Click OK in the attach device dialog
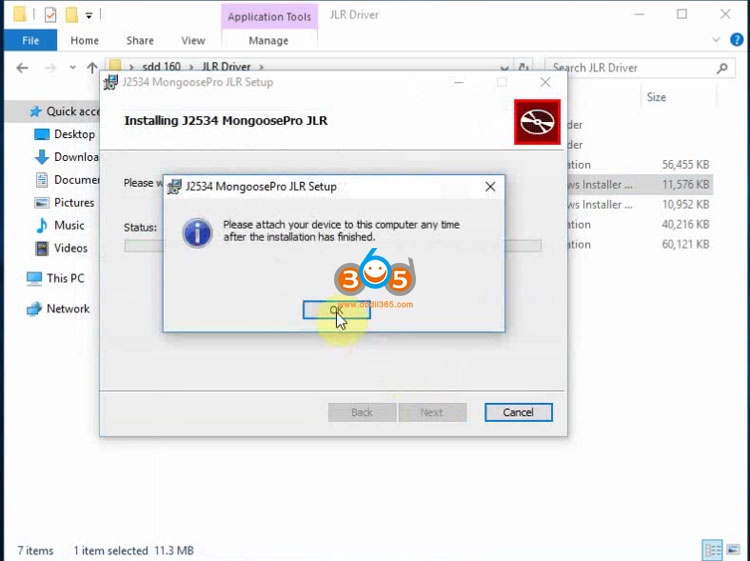The image size is (750, 561). click(x=336, y=310)
